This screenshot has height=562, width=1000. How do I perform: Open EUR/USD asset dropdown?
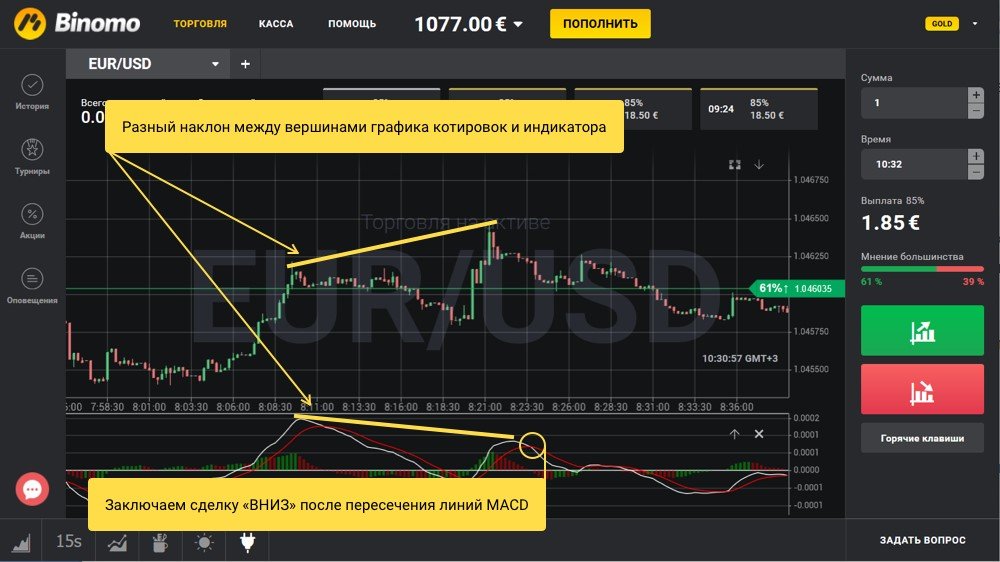148,64
